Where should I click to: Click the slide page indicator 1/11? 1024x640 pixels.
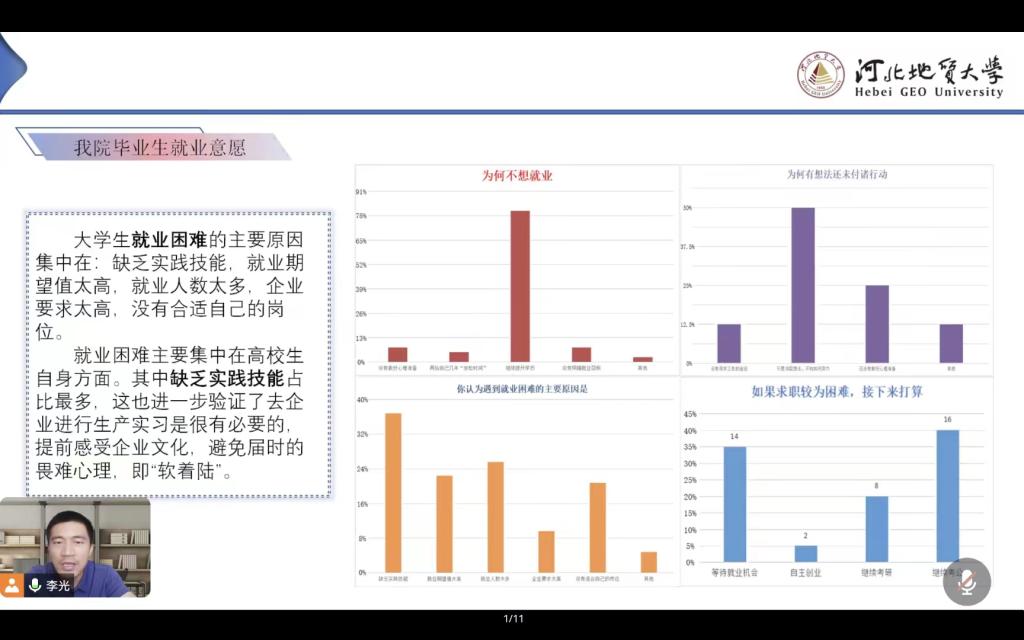pos(513,619)
